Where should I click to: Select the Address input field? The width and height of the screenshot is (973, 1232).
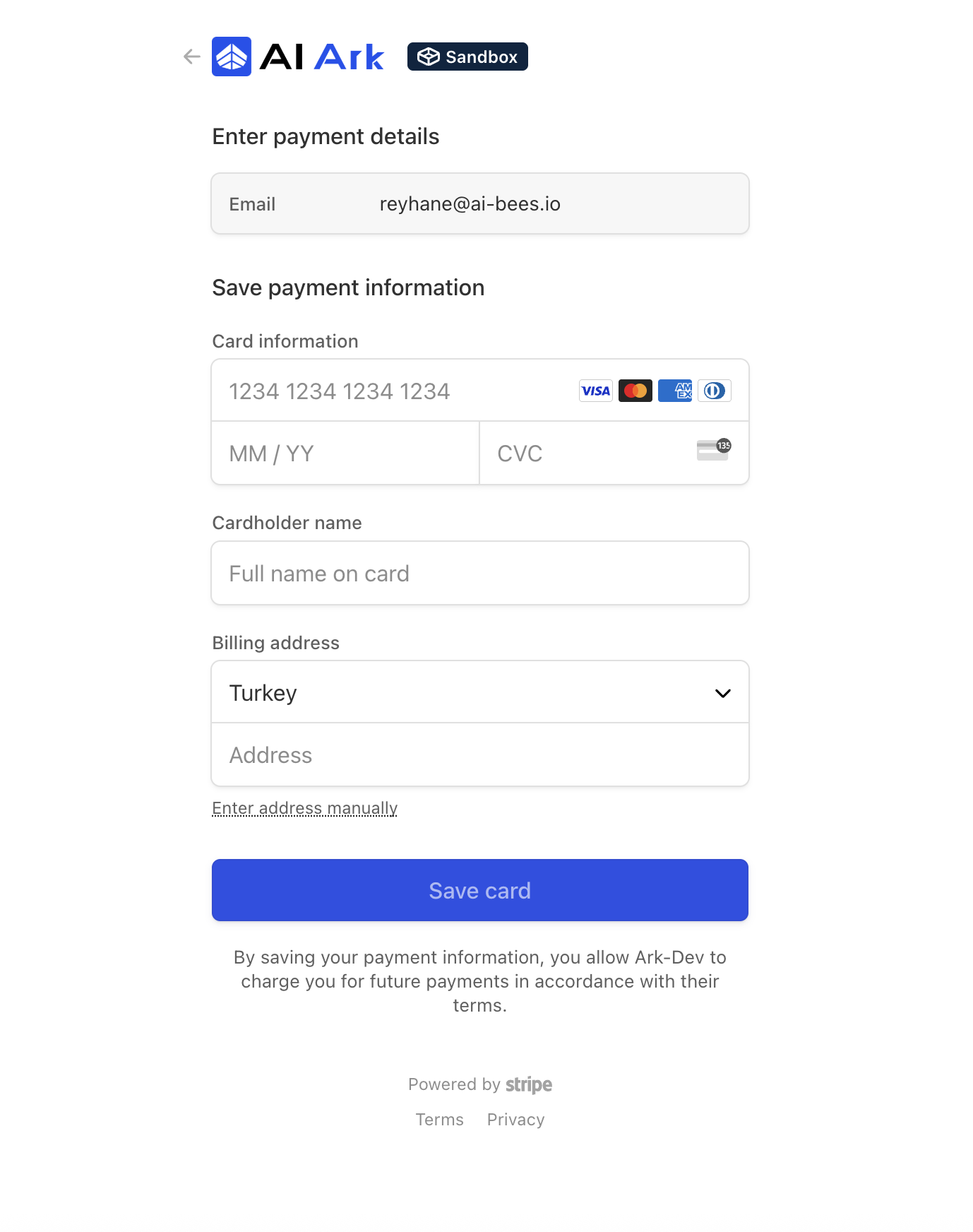click(x=480, y=754)
